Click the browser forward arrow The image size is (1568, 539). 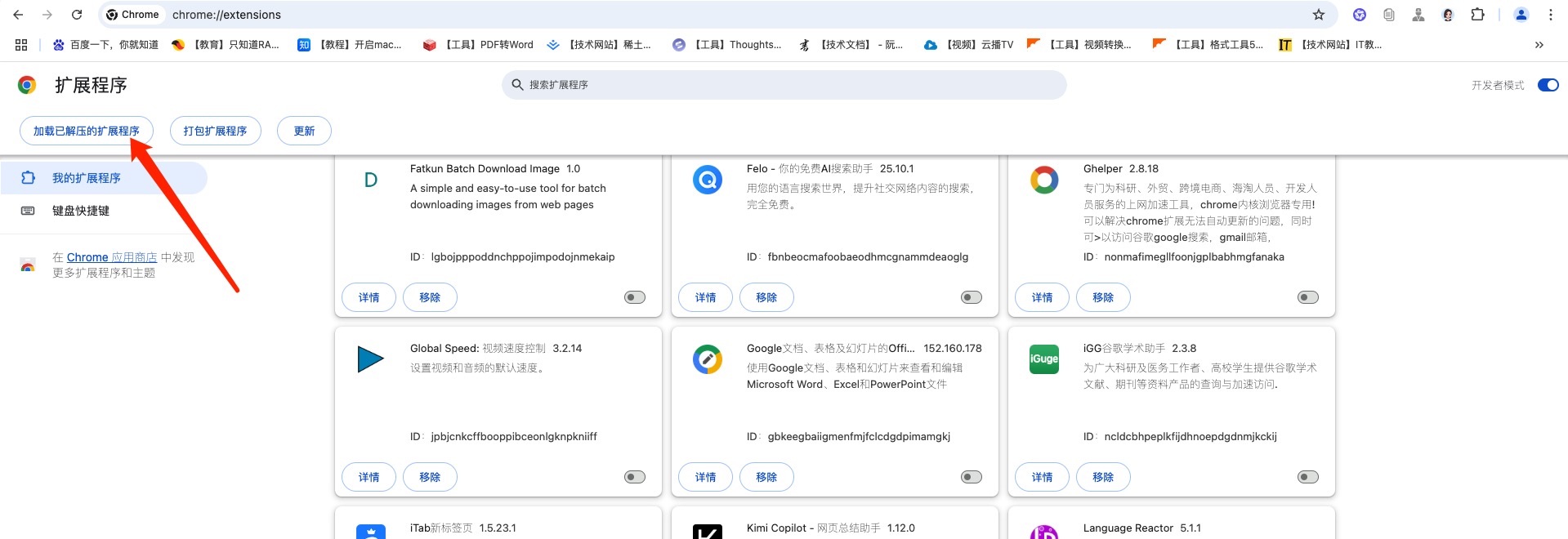(x=47, y=15)
